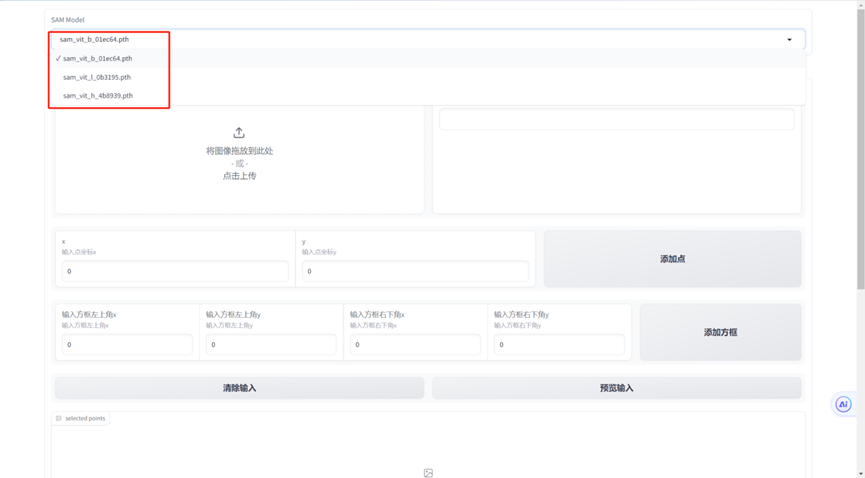Focus the 输入方框左上角y field
The width and height of the screenshot is (865, 478).
click(271, 344)
